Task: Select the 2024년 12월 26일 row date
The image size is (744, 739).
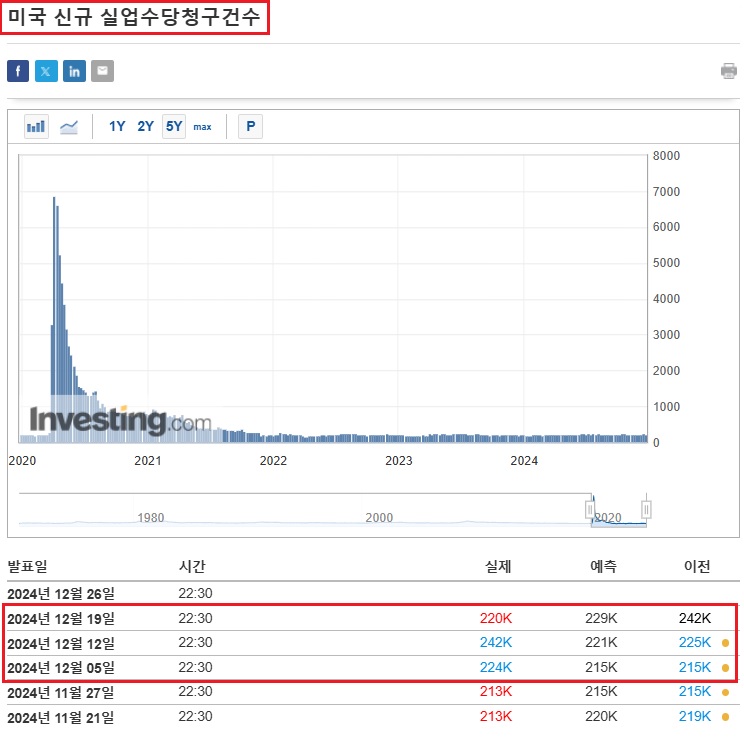Action: (x=61, y=594)
